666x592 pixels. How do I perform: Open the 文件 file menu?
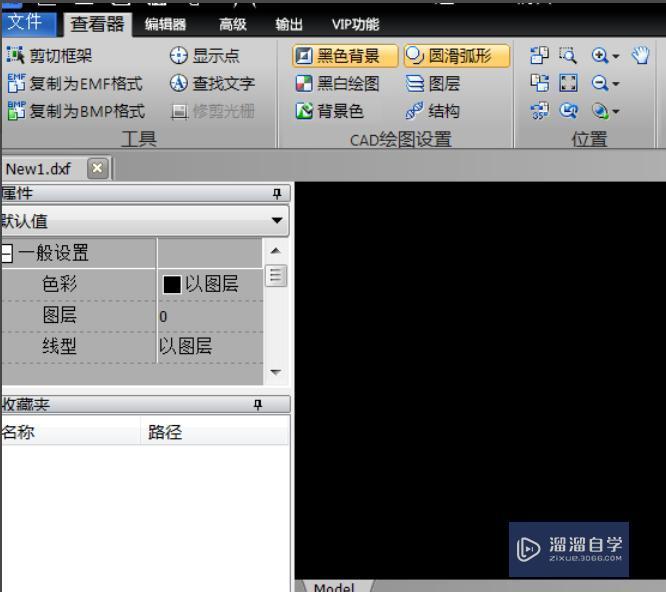click(28, 23)
